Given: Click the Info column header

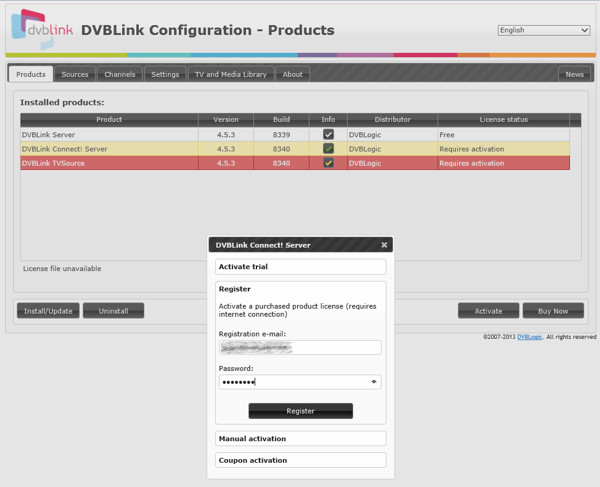Looking at the screenshot, I should point(328,119).
